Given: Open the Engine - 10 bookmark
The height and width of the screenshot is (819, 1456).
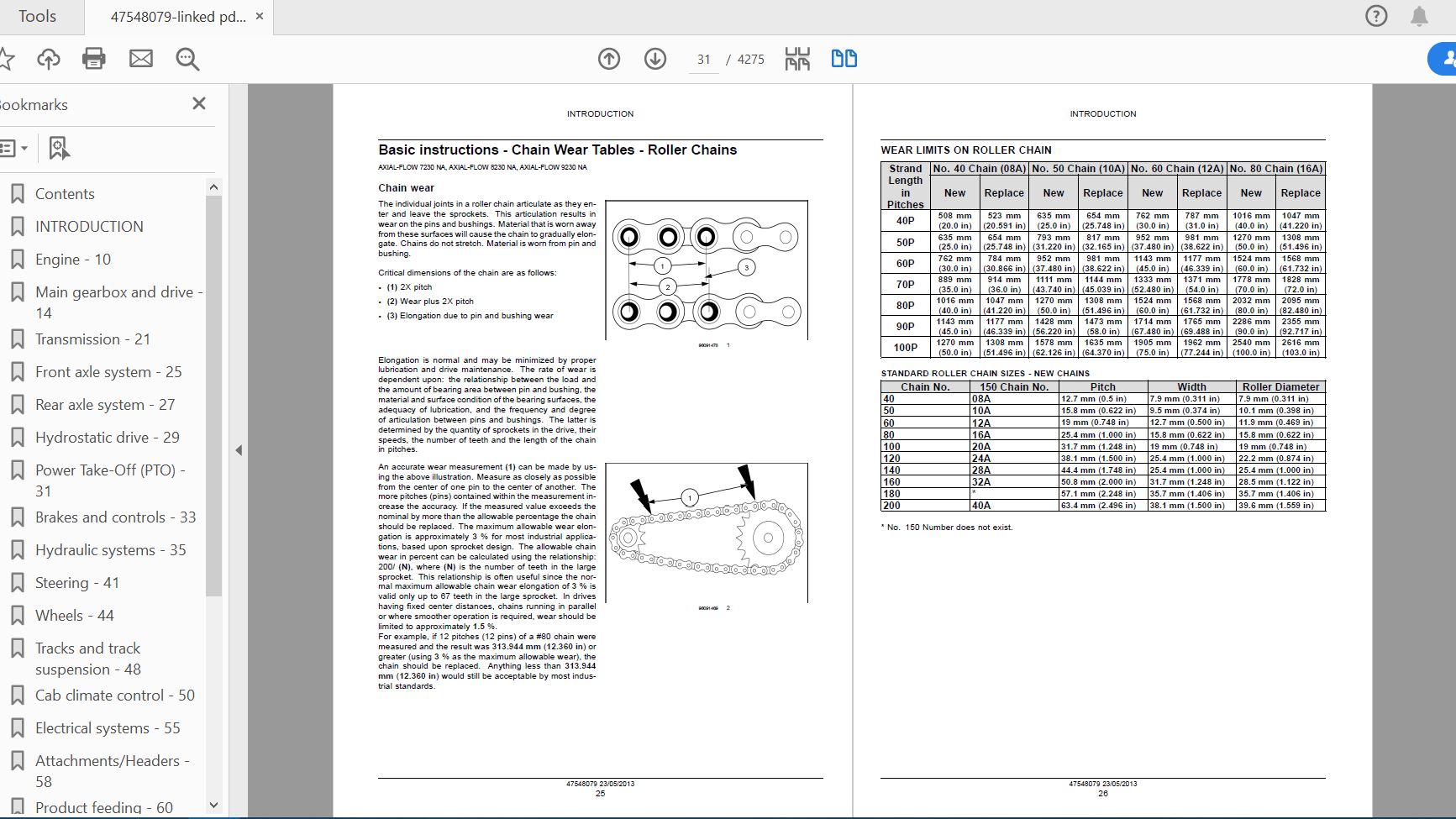Looking at the screenshot, I should pyautogui.click(x=72, y=260).
